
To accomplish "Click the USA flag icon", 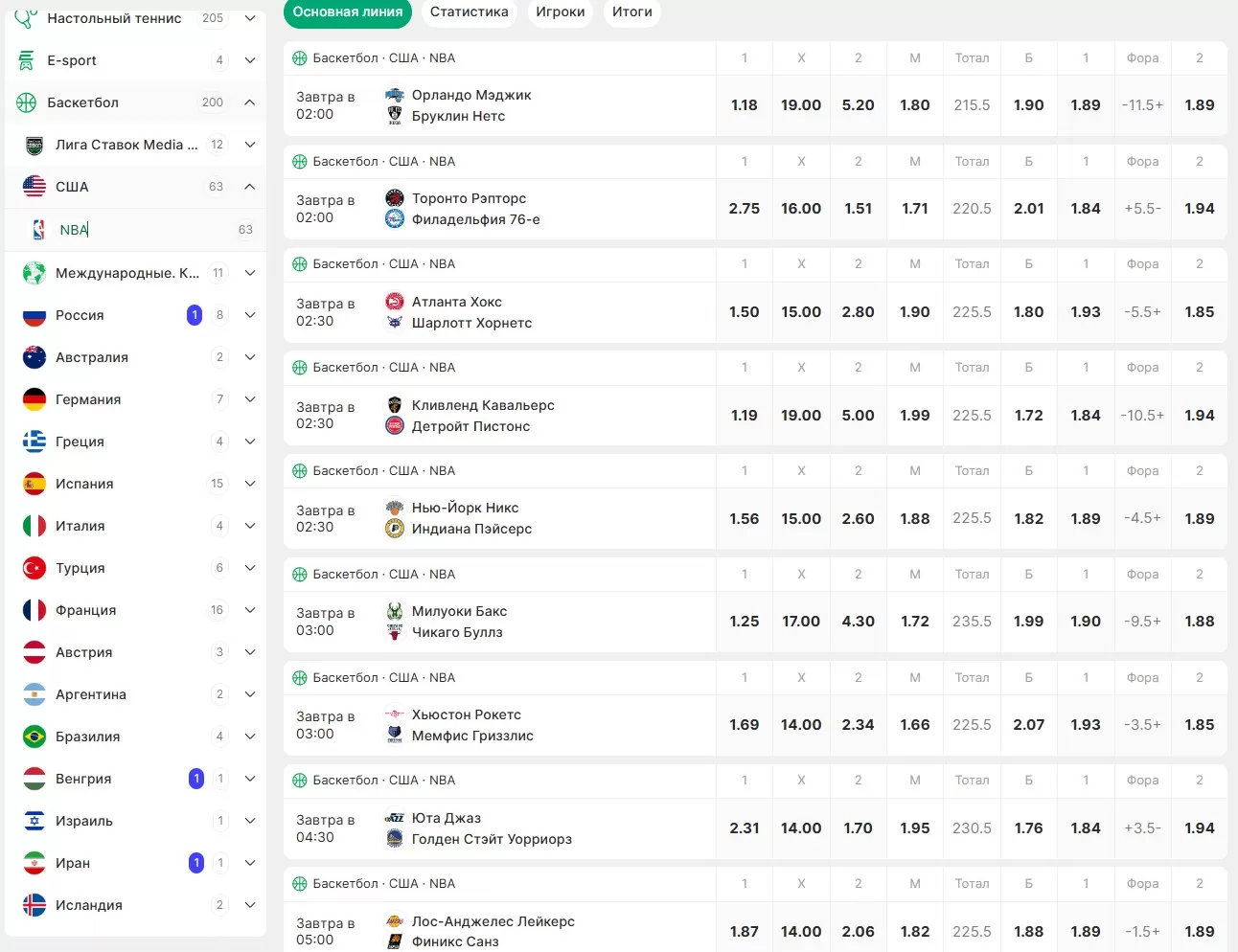I will pos(34,187).
